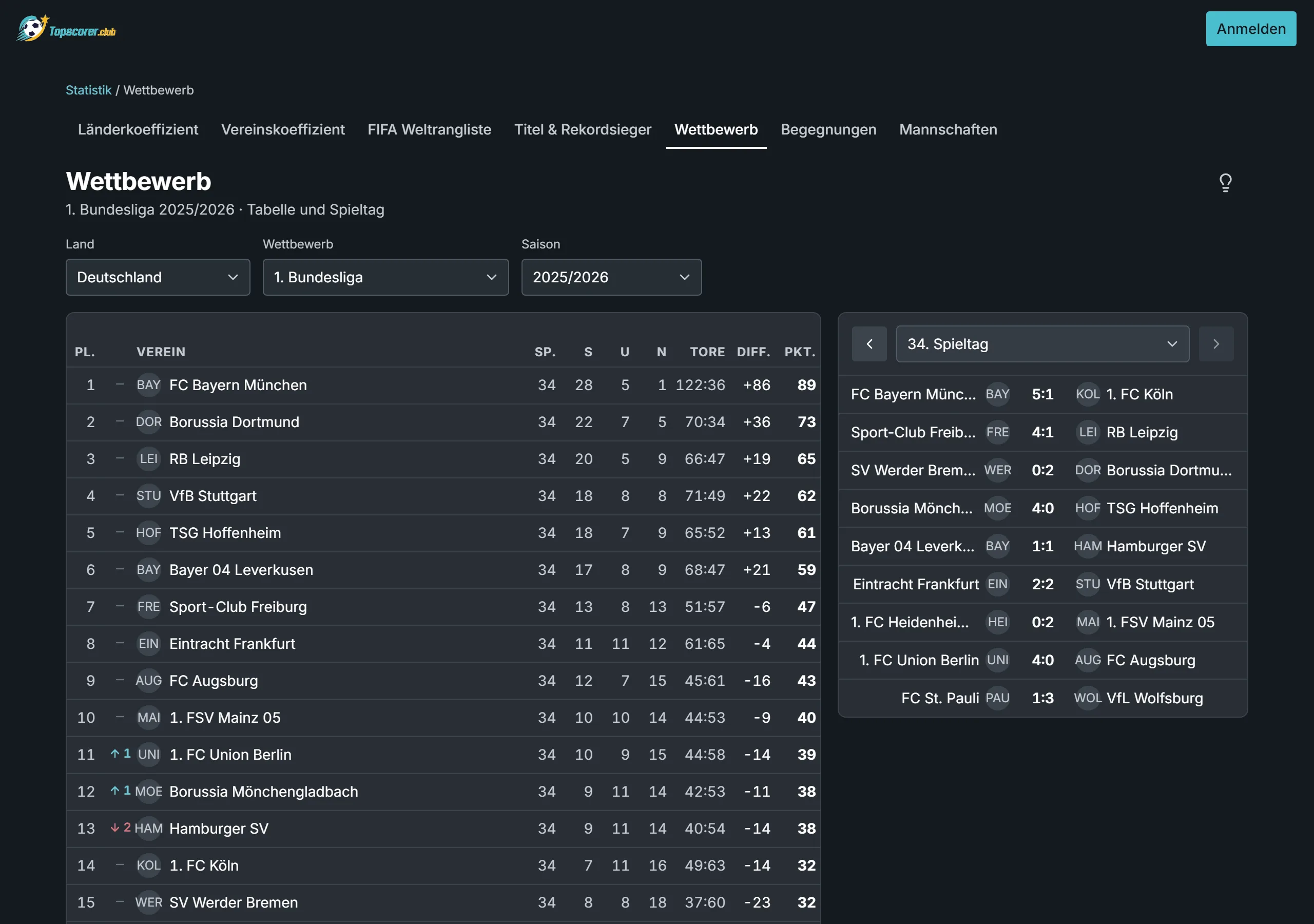Open the Saison dropdown showing 2025/2026

pos(611,277)
